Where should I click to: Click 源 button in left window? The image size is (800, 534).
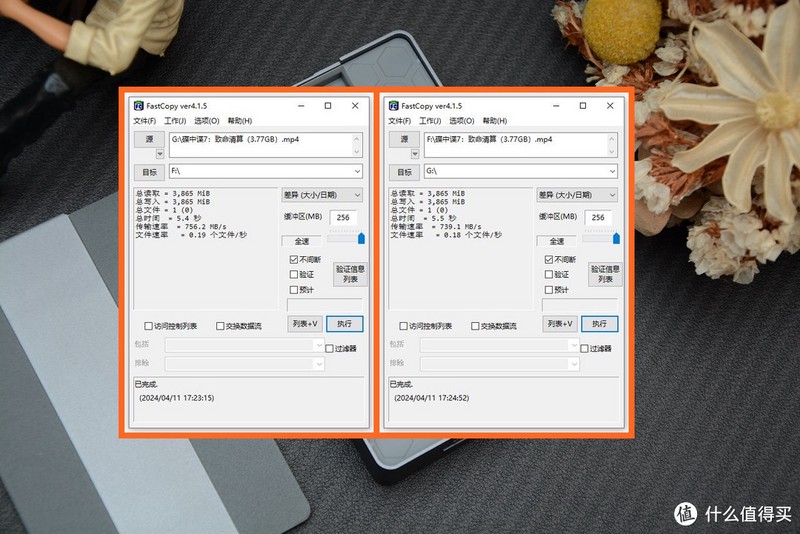coord(149,139)
